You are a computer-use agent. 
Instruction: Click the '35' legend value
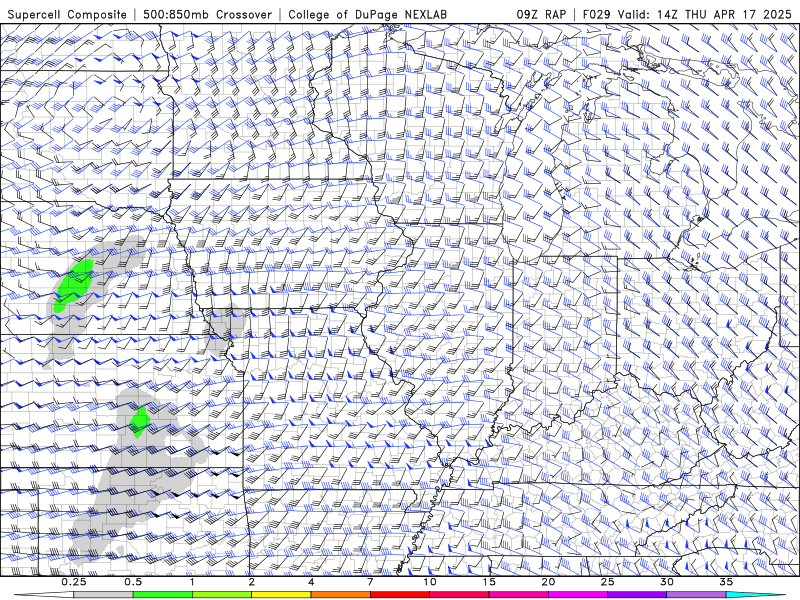point(726,582)
